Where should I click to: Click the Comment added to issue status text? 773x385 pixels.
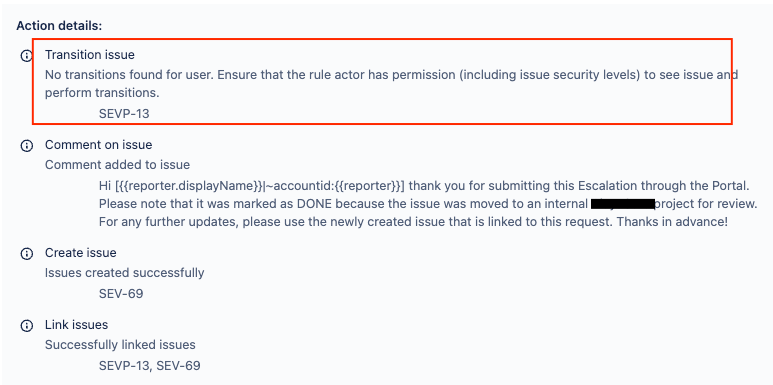(117, 165)
